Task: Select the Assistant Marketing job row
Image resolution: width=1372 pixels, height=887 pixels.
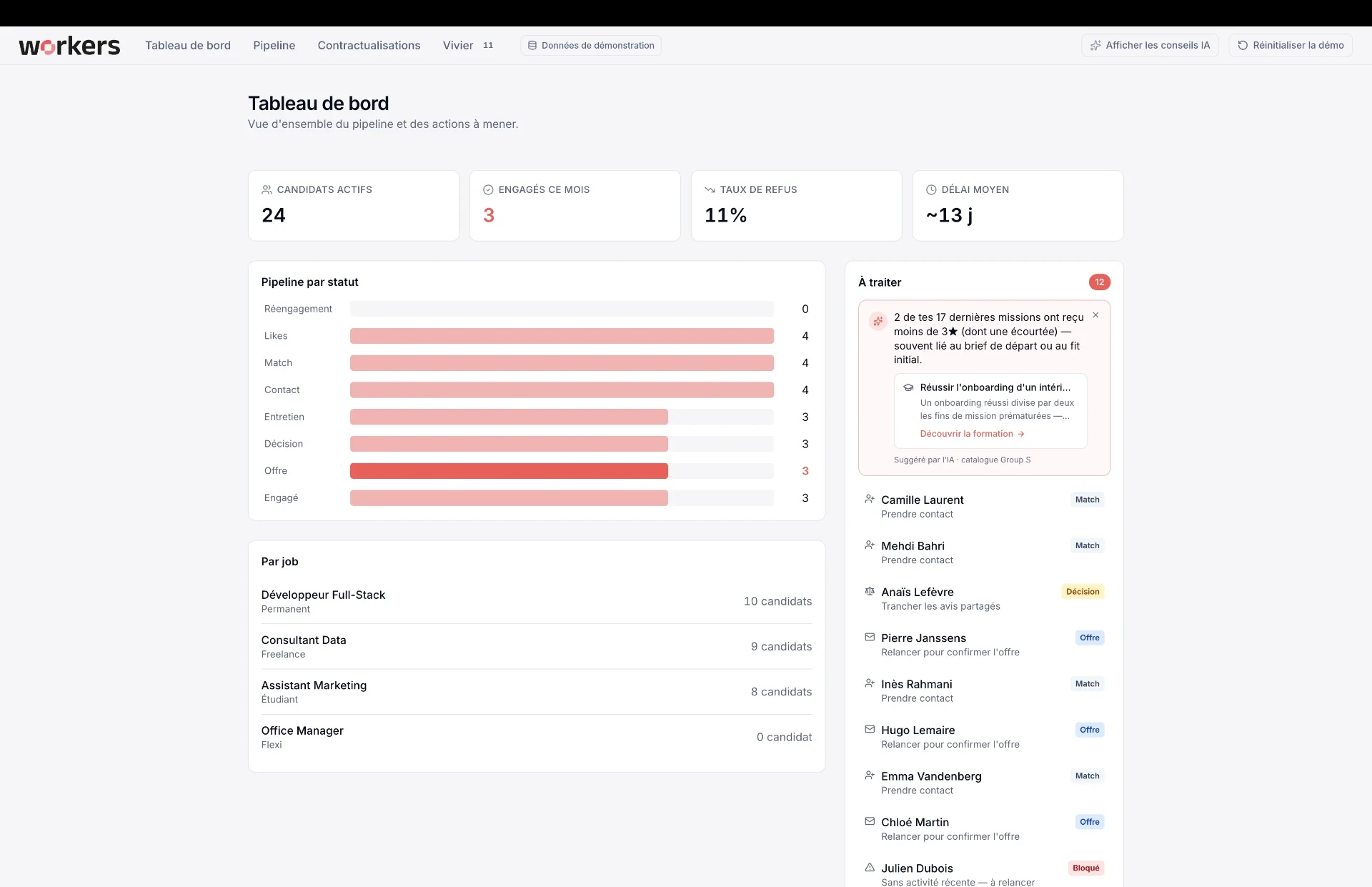Action: tap(537, 692)
